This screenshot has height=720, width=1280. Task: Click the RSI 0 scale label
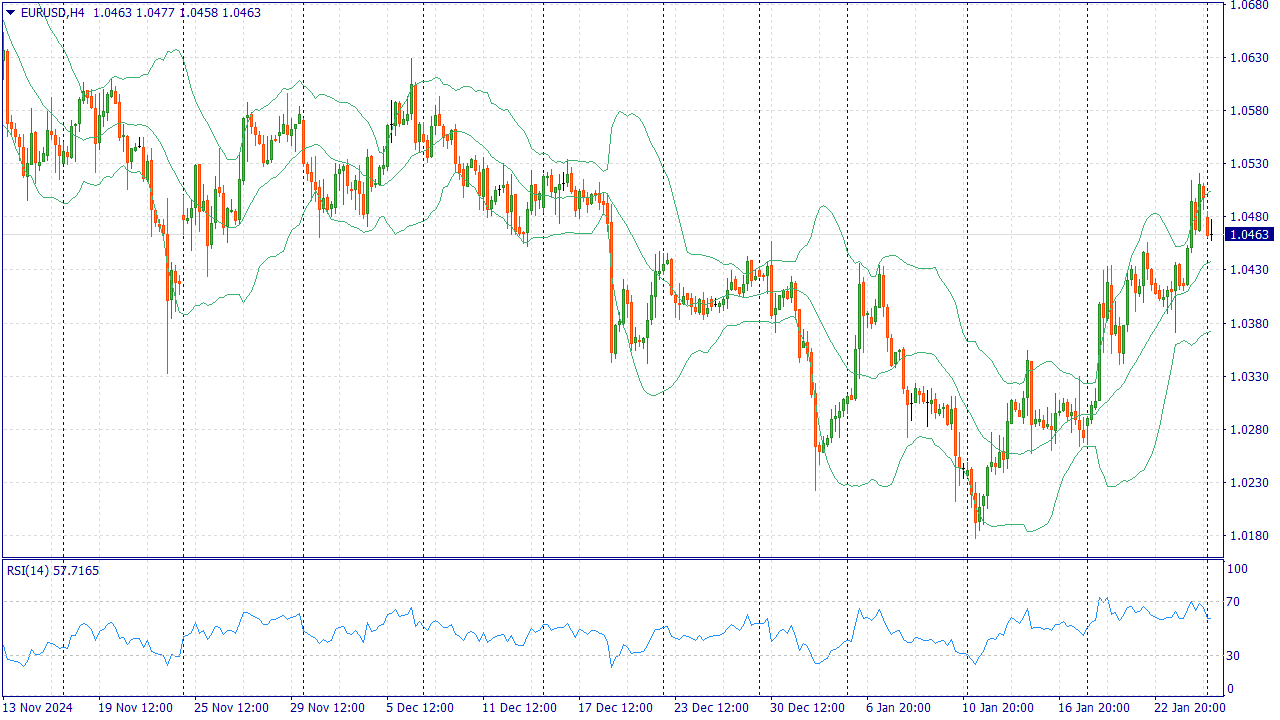[x=1232, y=689]
